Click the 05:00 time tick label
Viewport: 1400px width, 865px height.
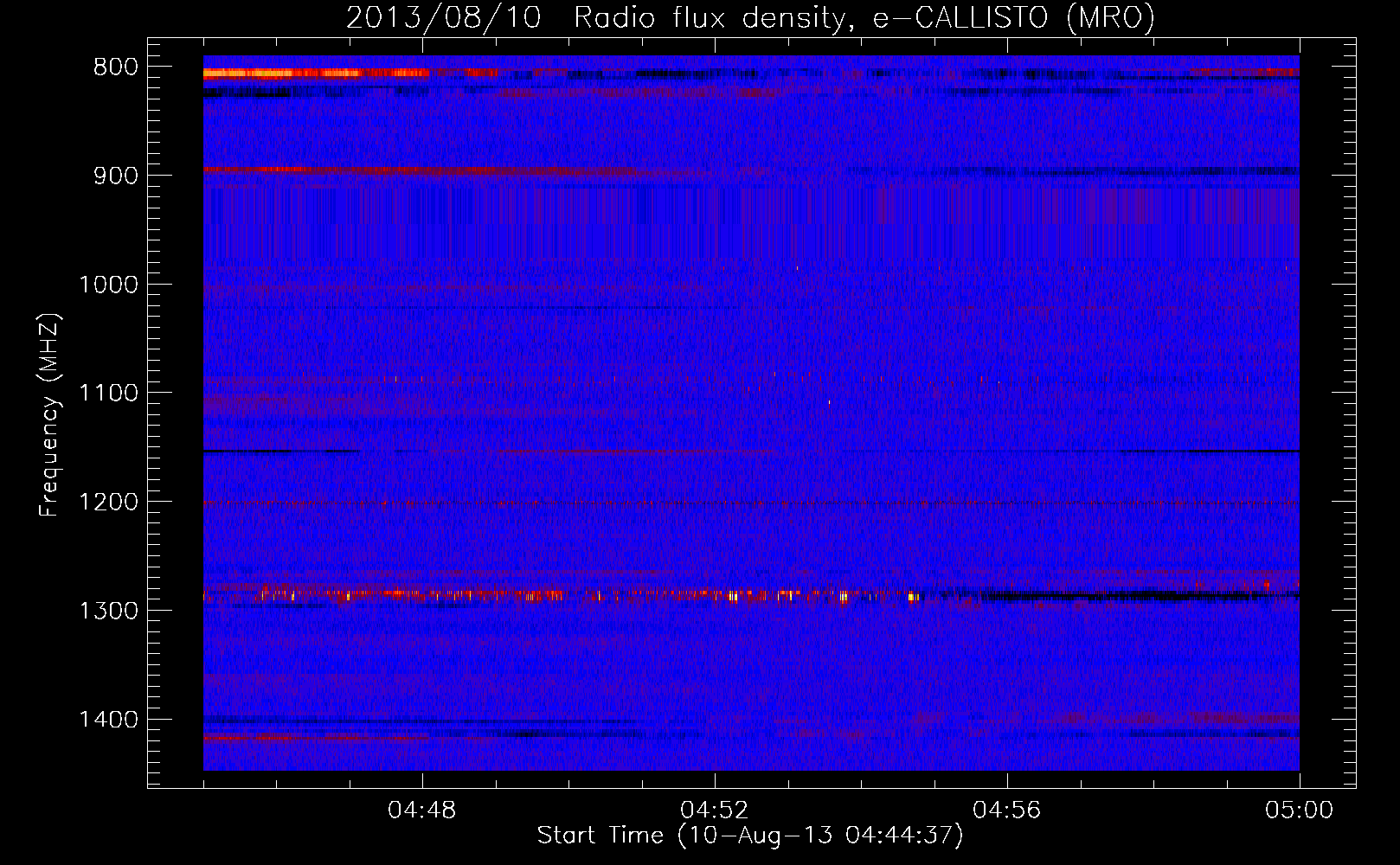click(x=1300, y=811)
